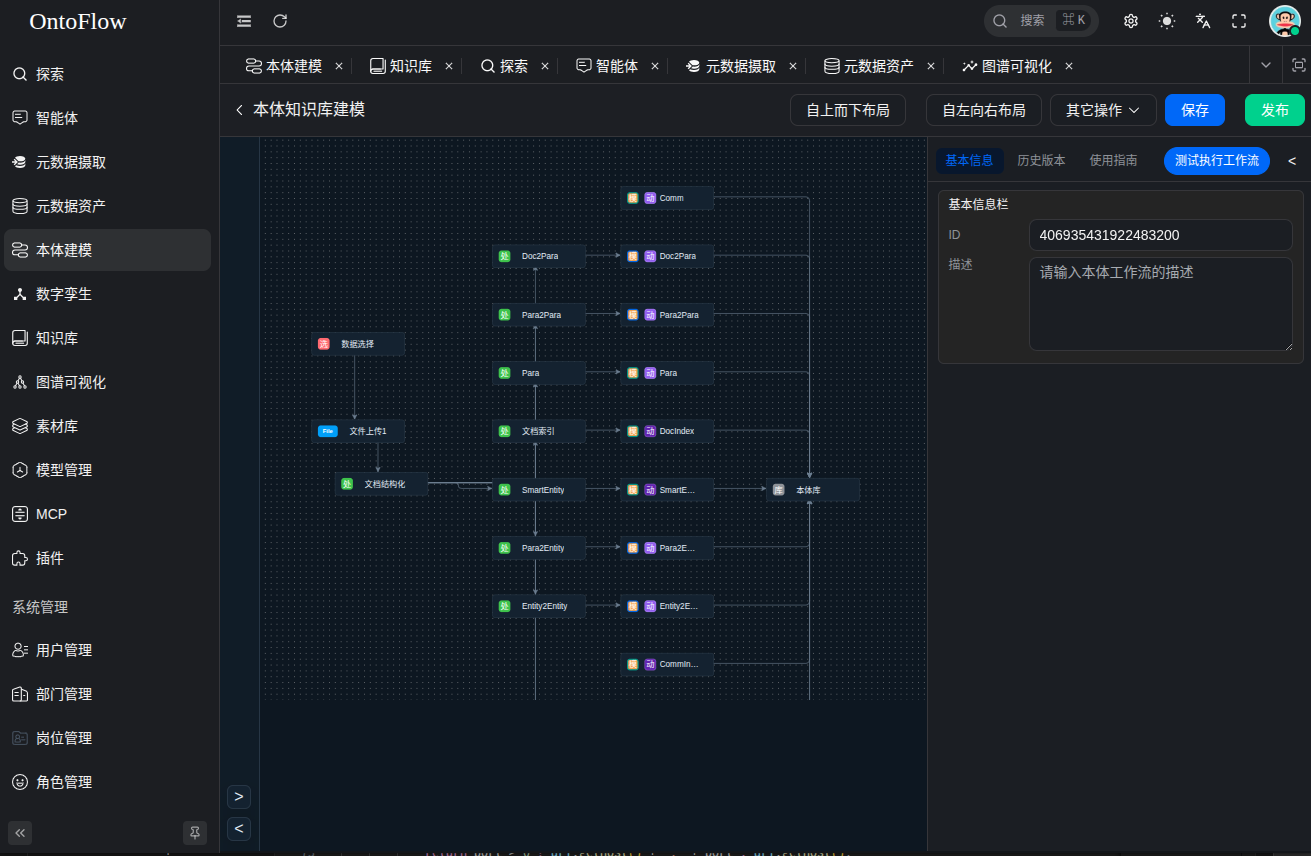The height and width of the screenshot is (856, 1311).
Task: Go to 图谱可视化 in the sidebar
Action: [x=107, y=382]
